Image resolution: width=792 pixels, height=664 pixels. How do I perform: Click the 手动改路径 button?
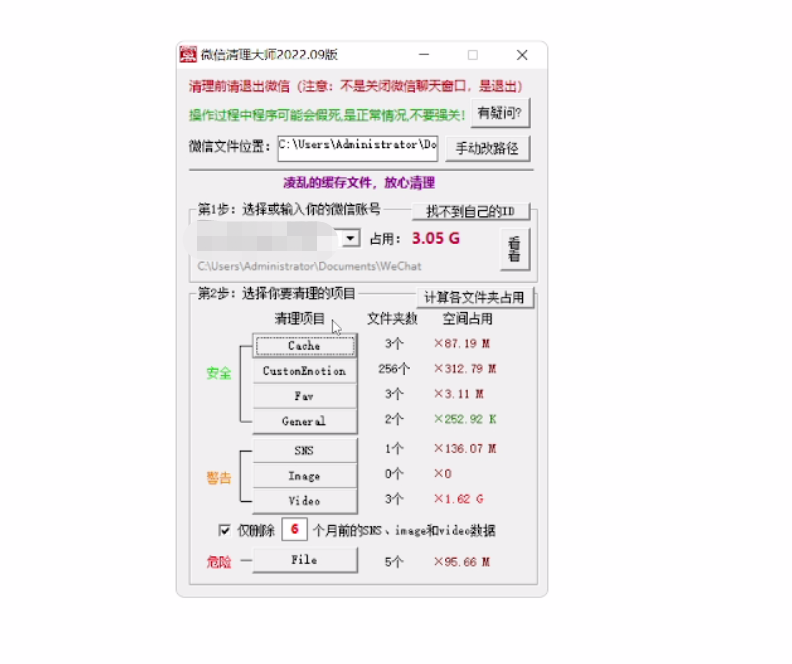point(487,148)
